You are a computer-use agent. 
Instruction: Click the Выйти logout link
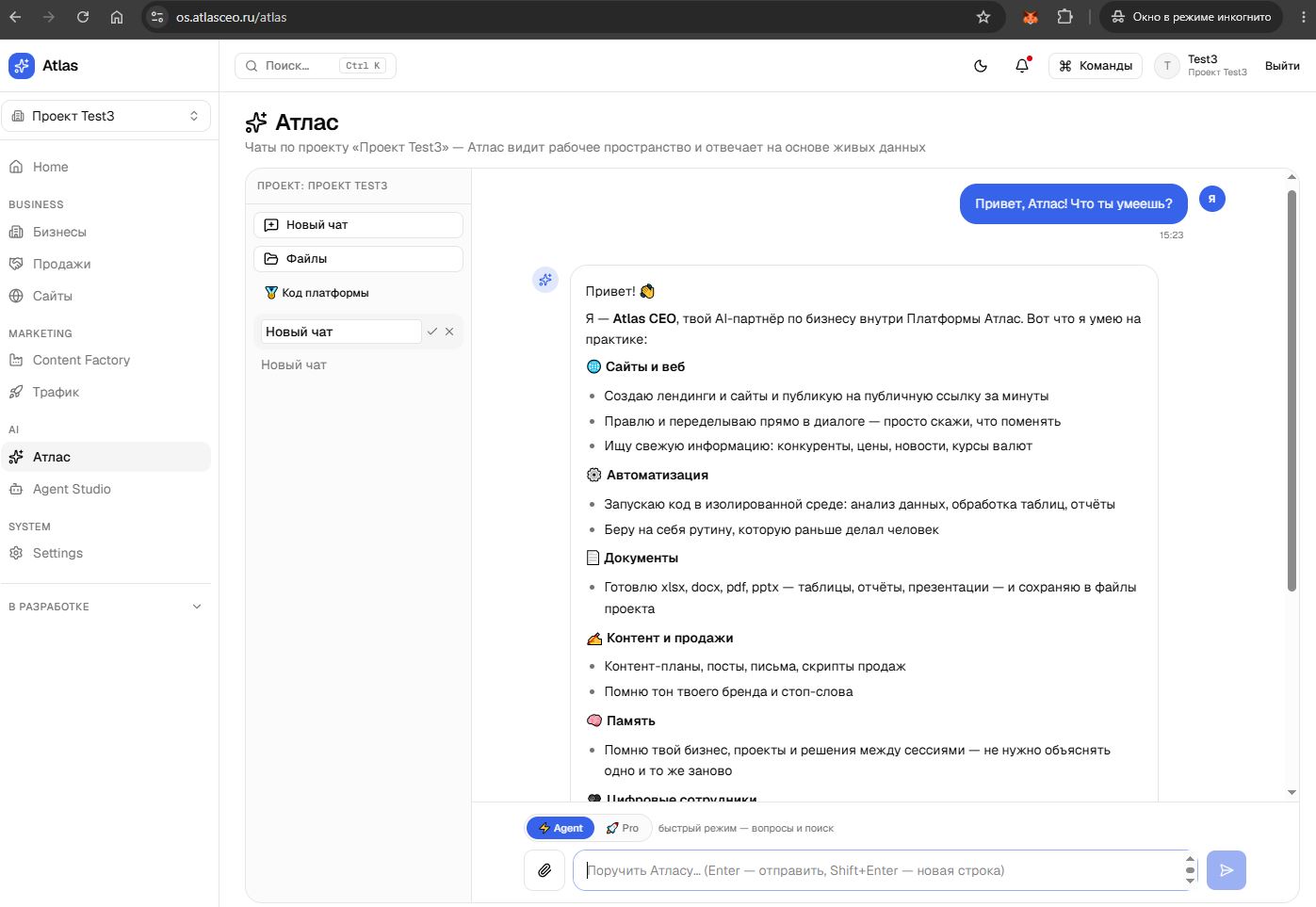(1282, 66)
